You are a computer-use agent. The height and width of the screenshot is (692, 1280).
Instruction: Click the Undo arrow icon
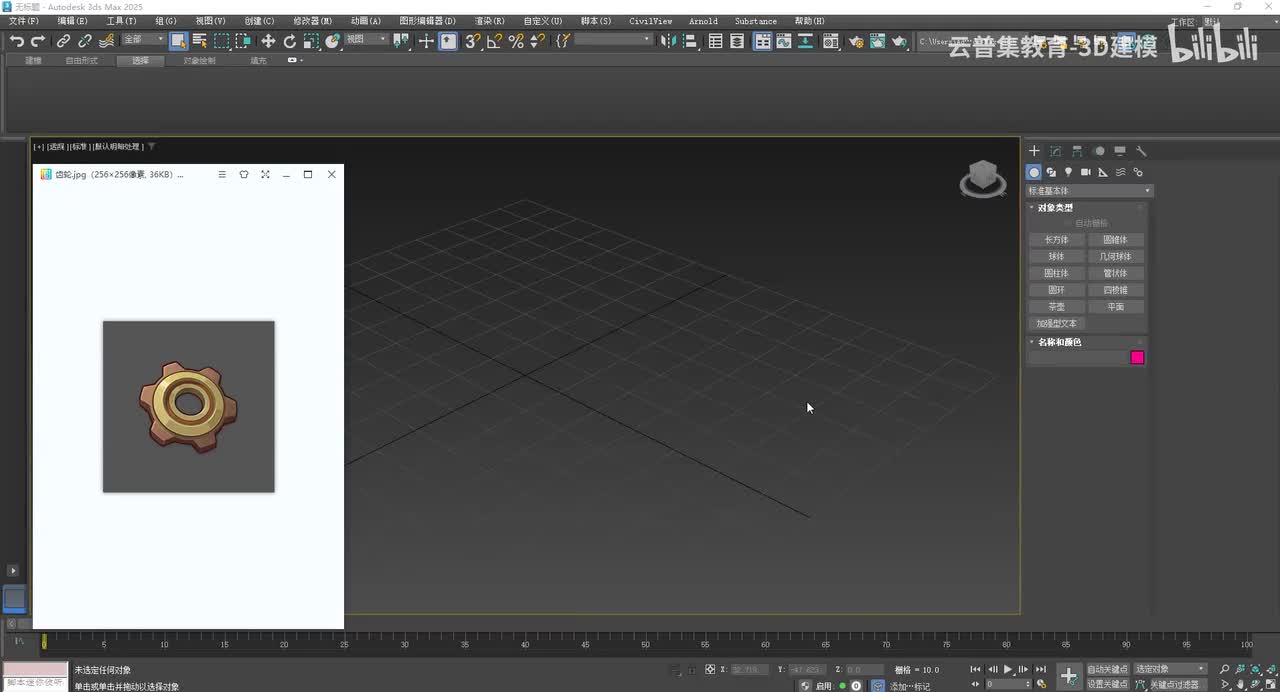[17, 41]
